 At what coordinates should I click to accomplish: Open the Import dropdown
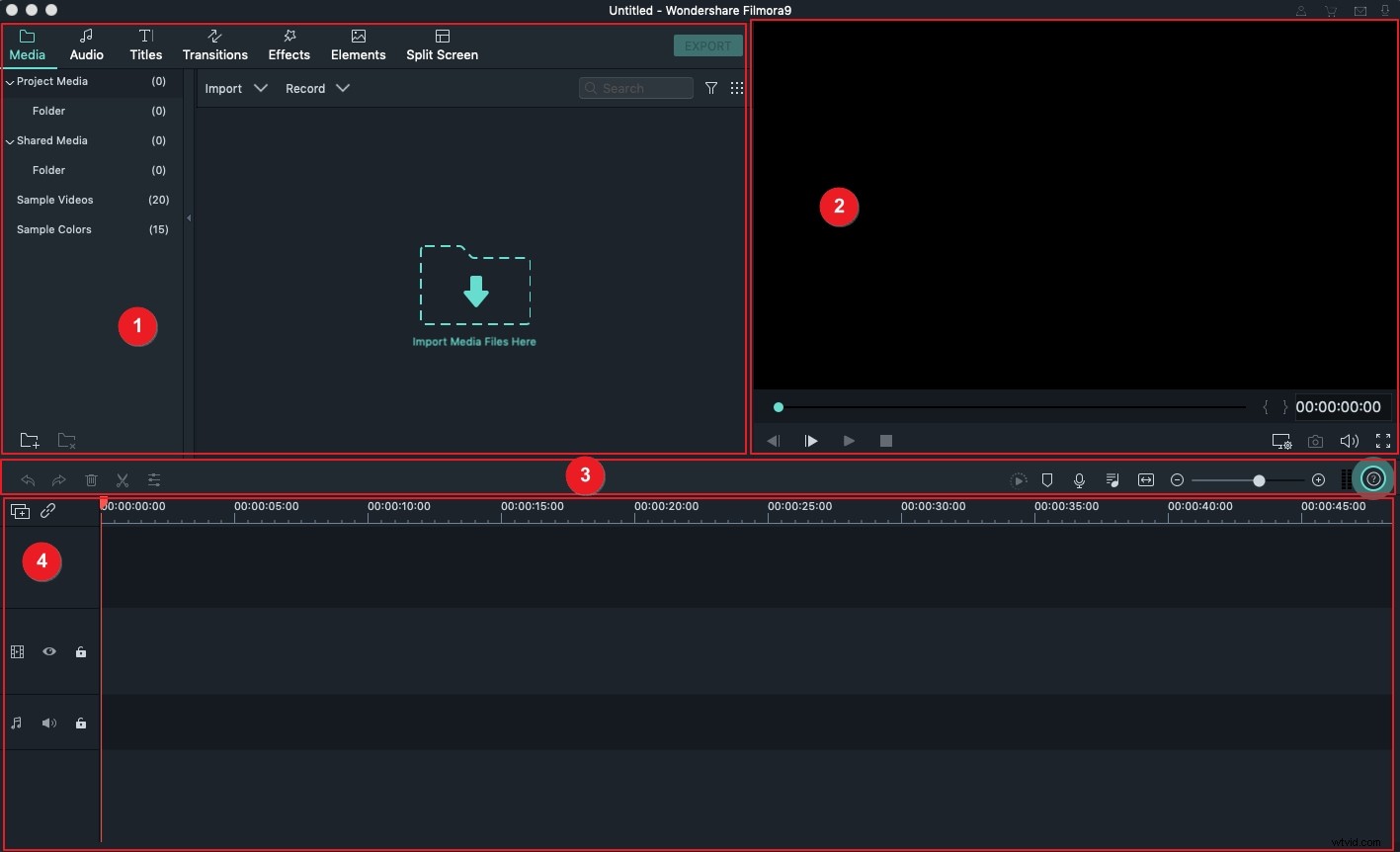click(236, 88)
